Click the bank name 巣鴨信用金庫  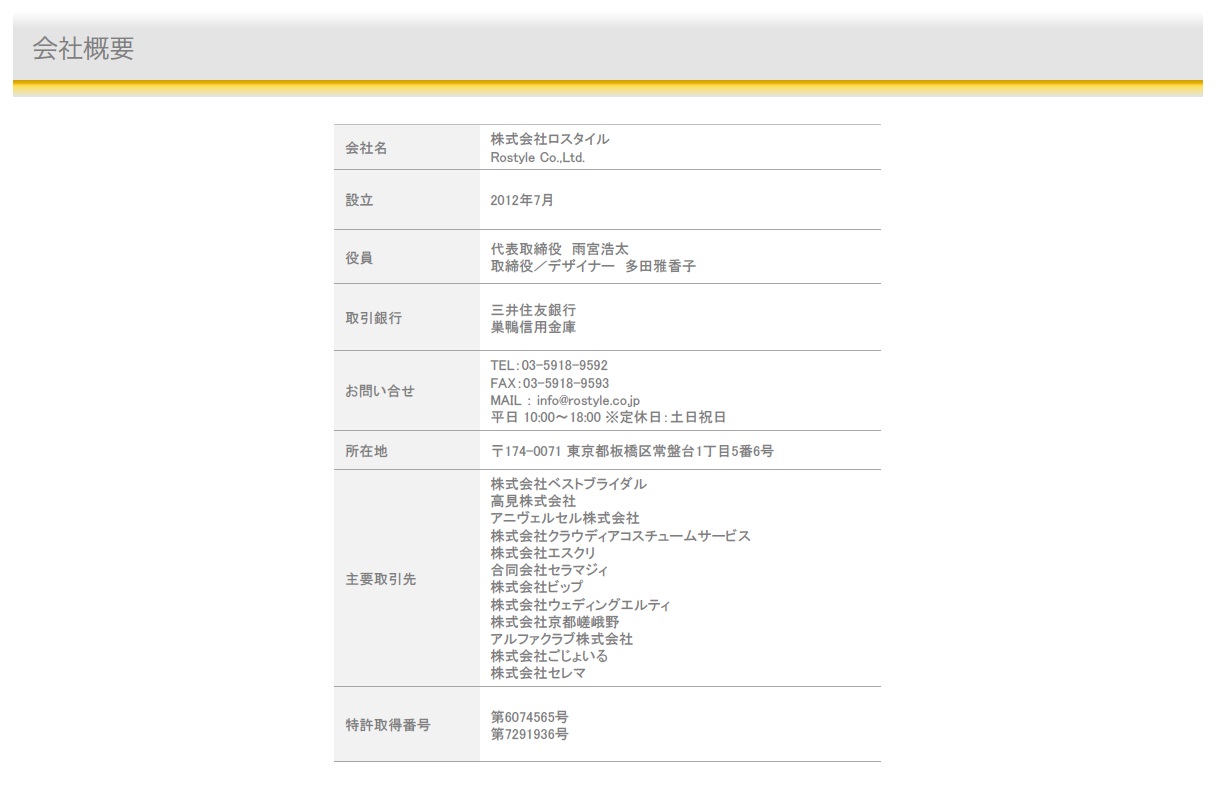tap(533, 327)
